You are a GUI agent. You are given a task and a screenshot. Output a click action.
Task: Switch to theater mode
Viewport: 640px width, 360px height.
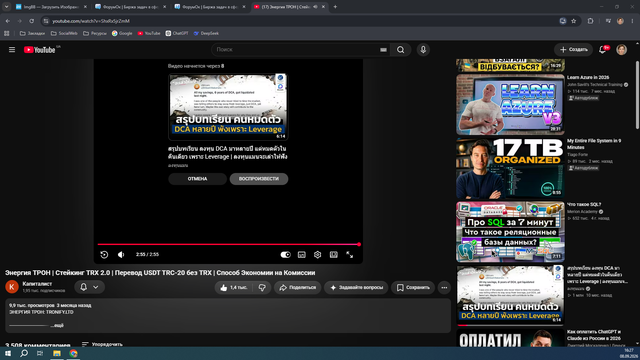click(x=333, y=254)
